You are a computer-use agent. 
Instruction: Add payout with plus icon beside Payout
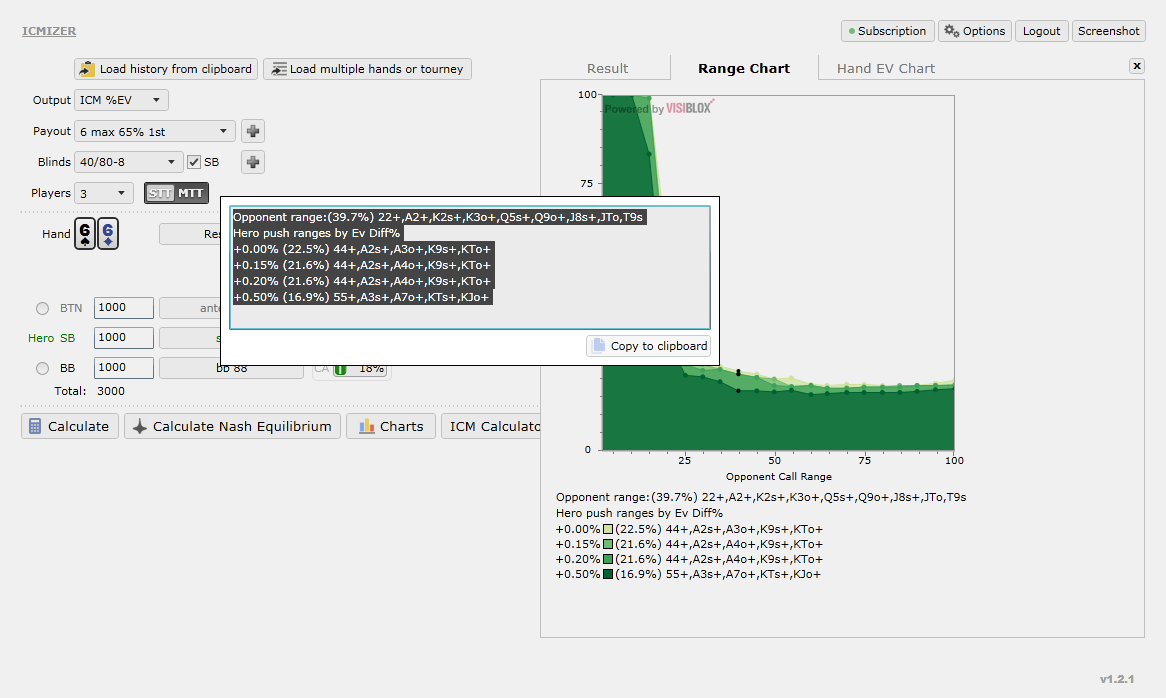253,132
